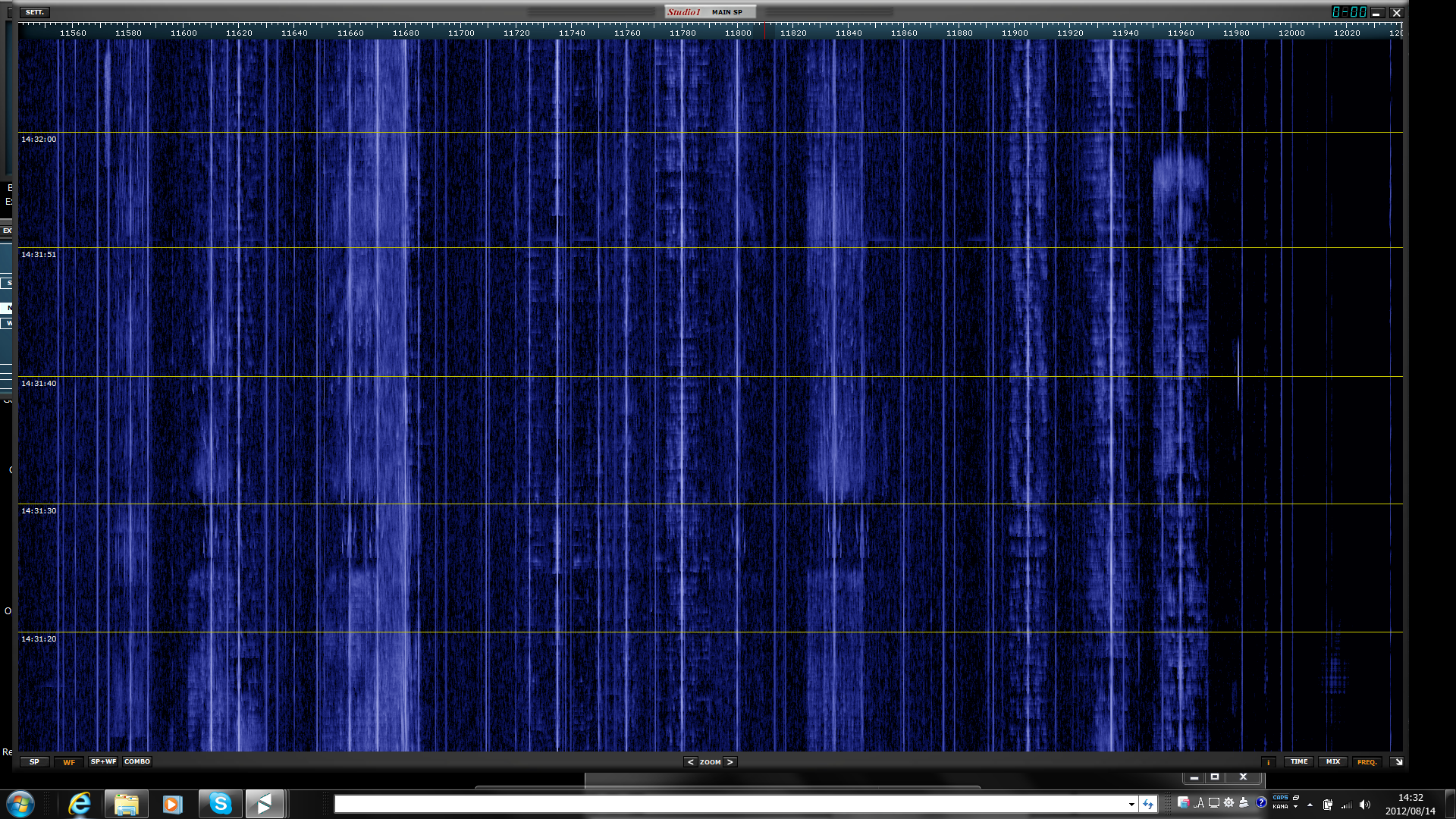Viewport: 1456px width, 819px height.
Task: Click the address bar refresh arrows icon
Action: (1148, 805)
